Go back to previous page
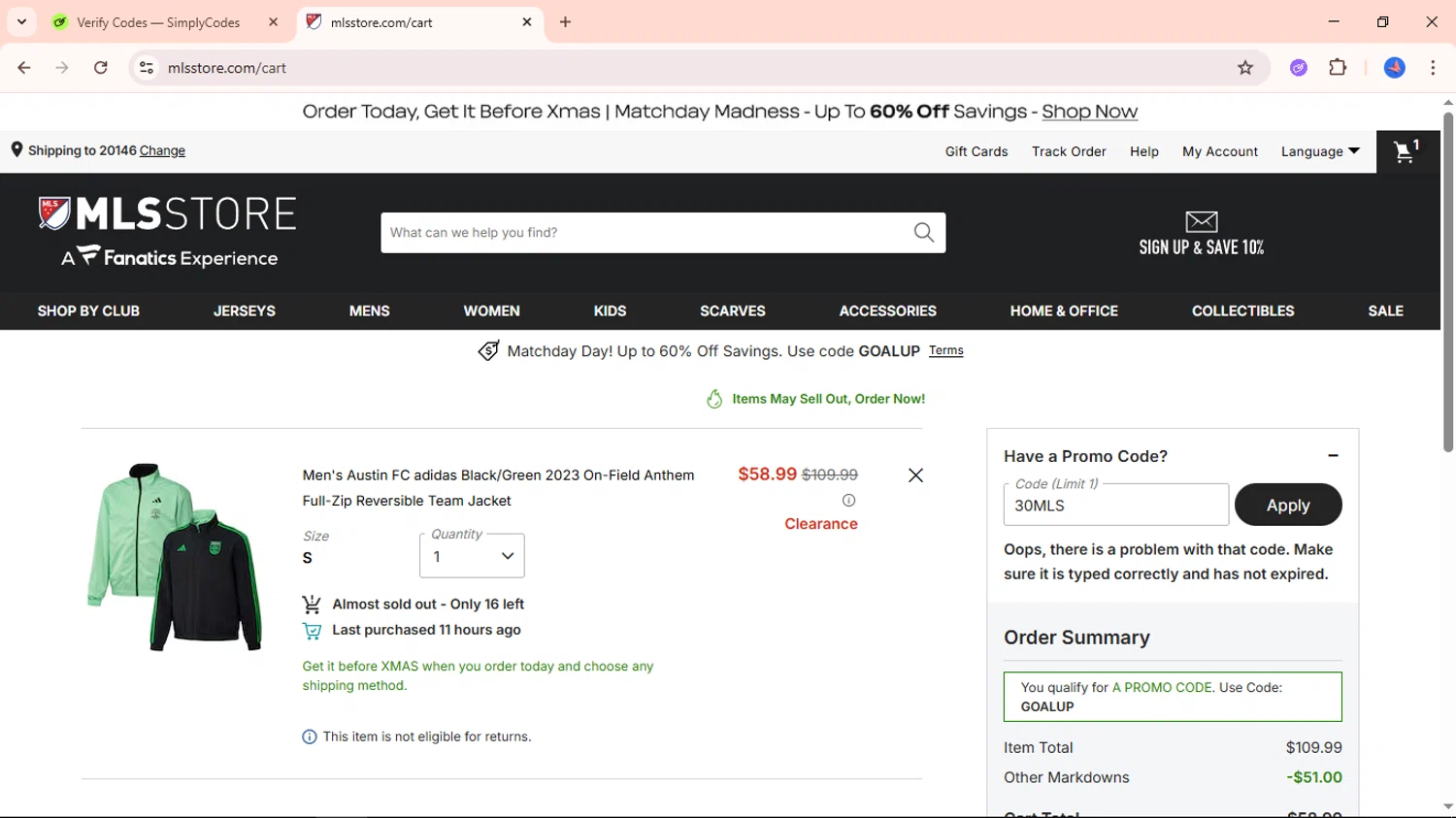Image resolution: width=1456 pixels, height=818 pixels. pyautogui.click(x=24, y=68)
